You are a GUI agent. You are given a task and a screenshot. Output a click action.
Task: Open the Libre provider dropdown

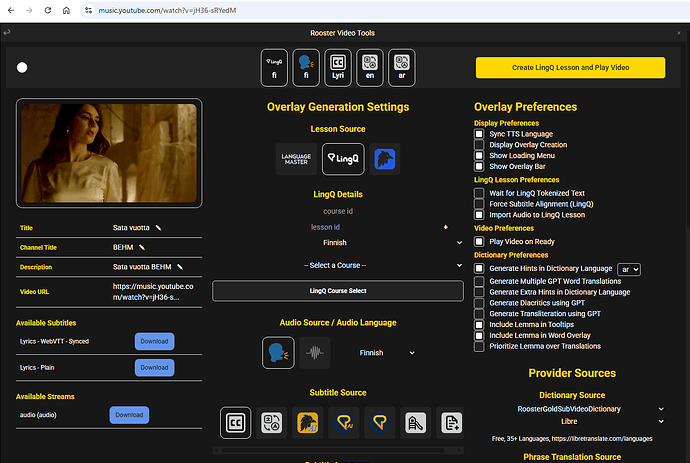[x=572, y=421]
